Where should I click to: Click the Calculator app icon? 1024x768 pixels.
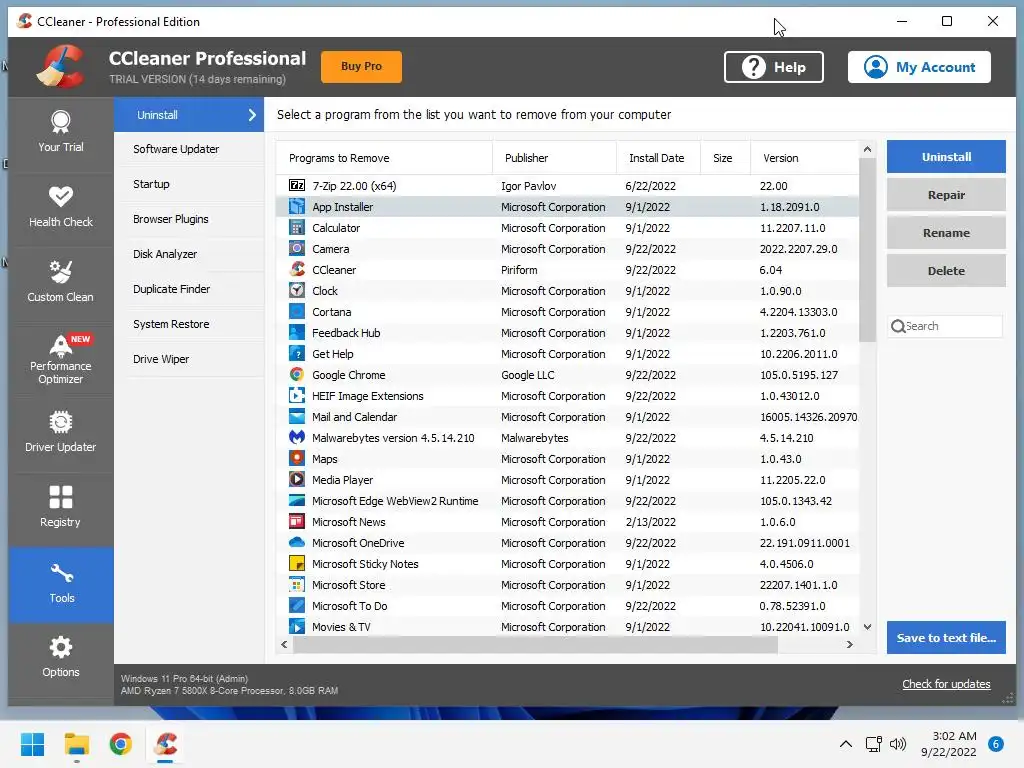coord(296,227)
